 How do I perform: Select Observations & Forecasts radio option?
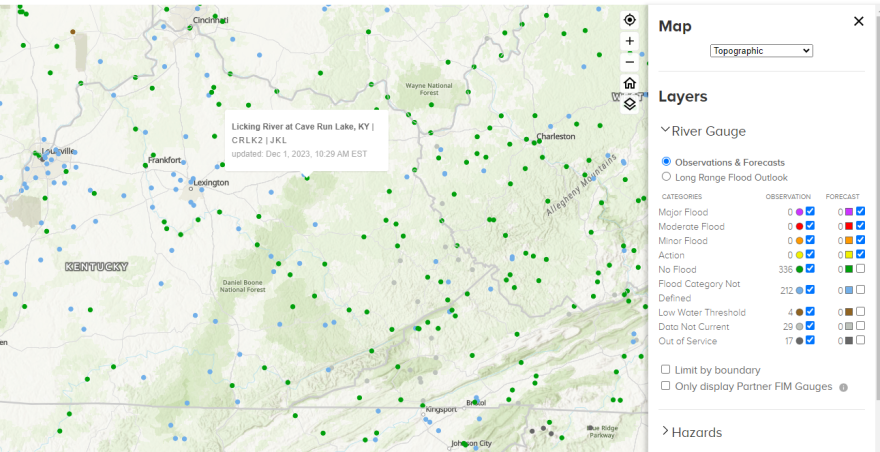[x=666, y=162]
